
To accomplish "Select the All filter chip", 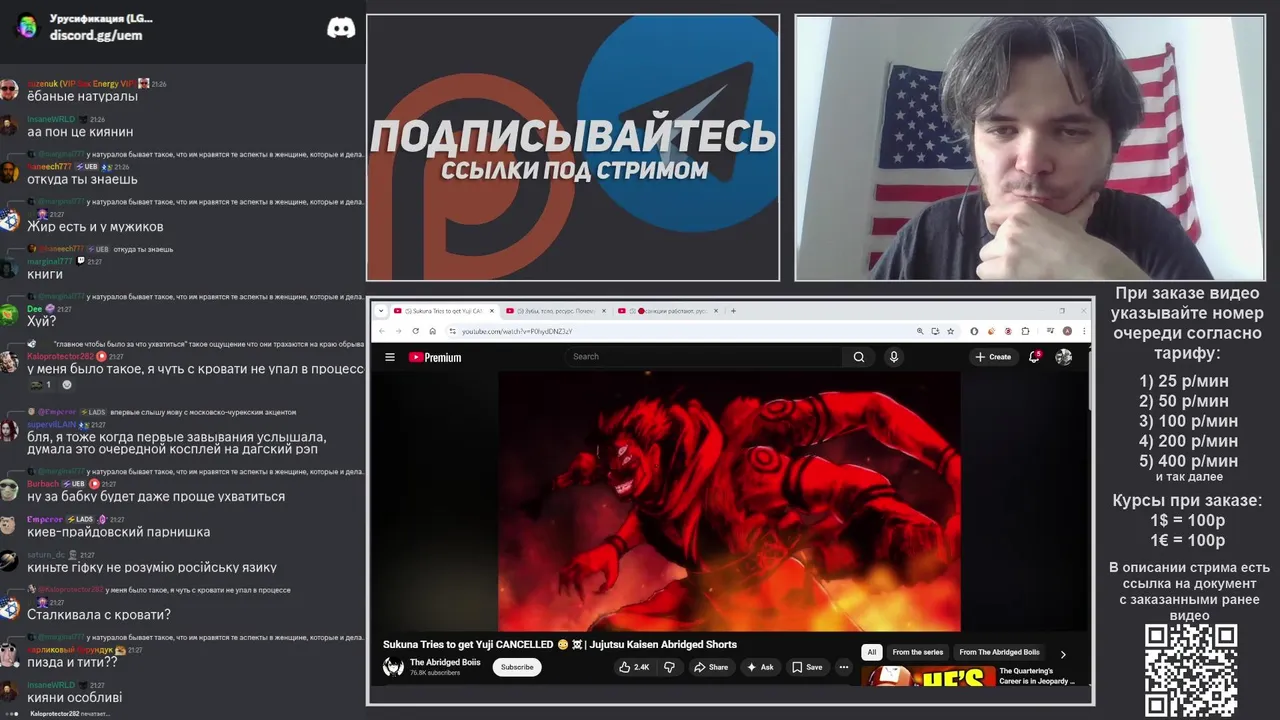I will point(872,652).
